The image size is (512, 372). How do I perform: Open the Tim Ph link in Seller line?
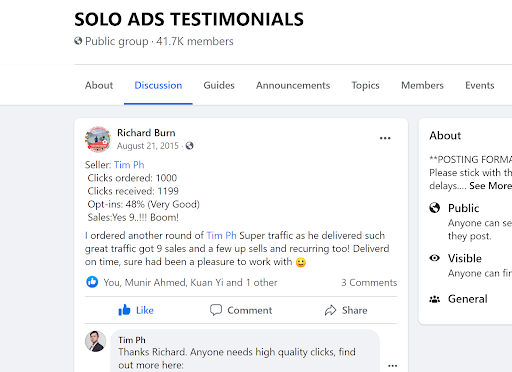(x=129, y=165)
